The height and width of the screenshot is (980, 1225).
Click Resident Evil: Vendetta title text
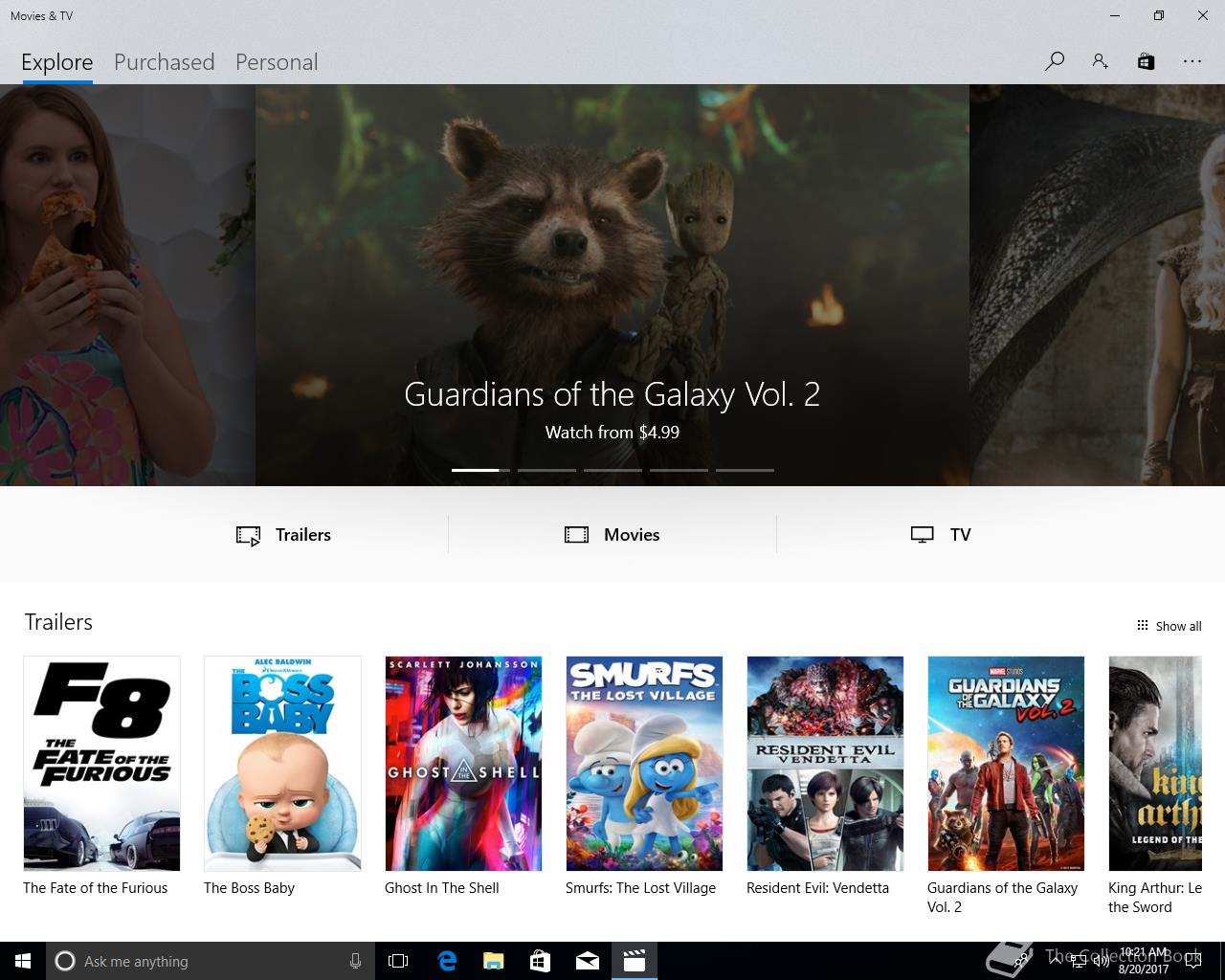(818, 888)
